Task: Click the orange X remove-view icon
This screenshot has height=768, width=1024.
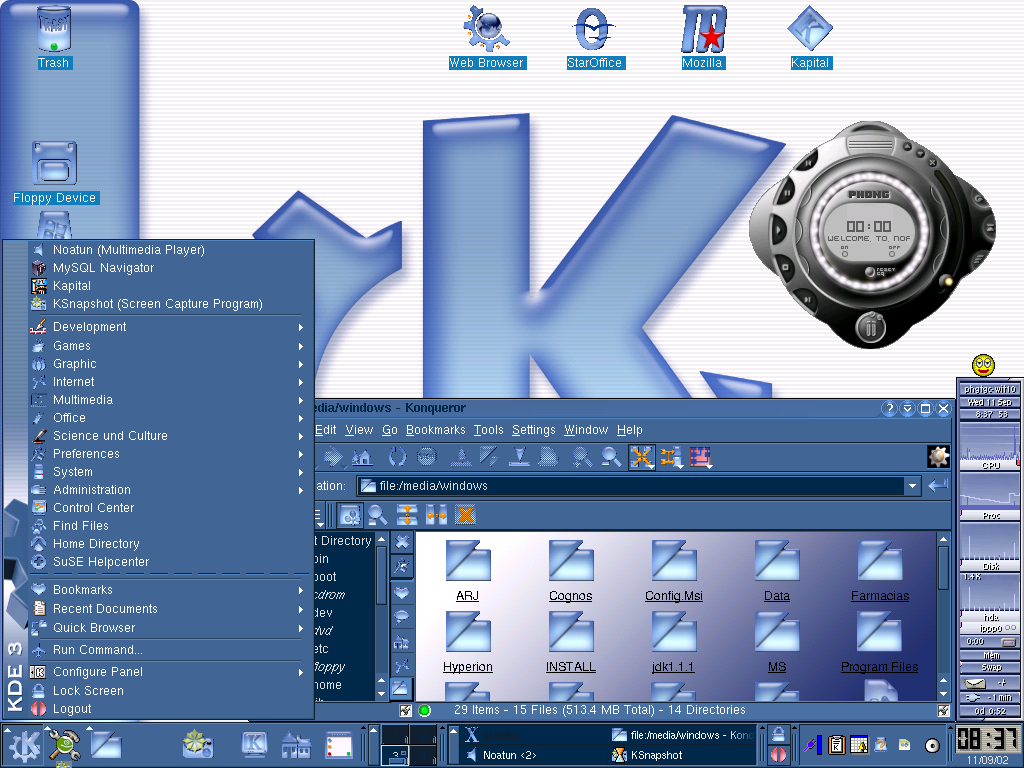Action: pyautogui.click(x=465, y=515)
